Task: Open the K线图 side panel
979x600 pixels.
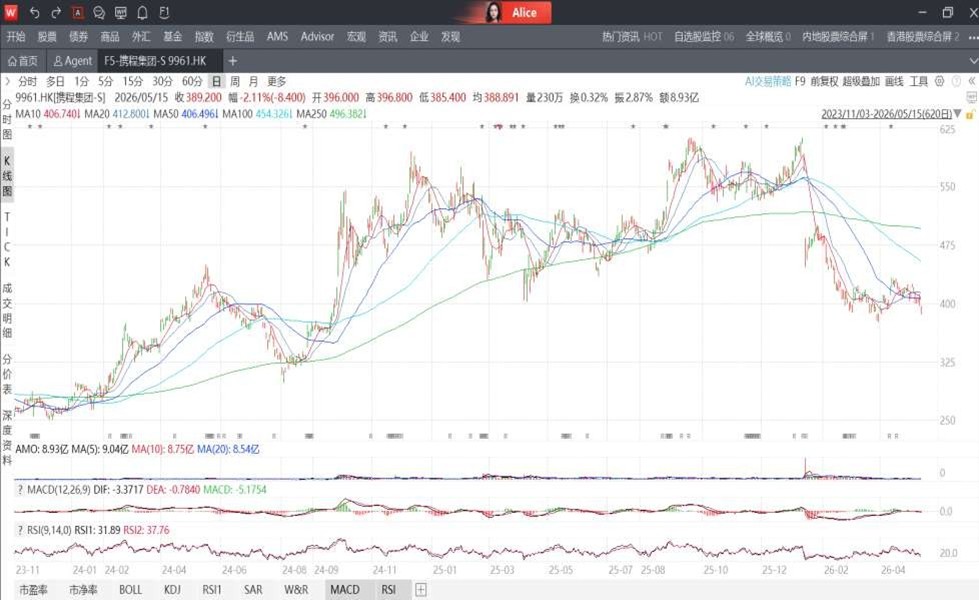Action: [x=7, y=175]
